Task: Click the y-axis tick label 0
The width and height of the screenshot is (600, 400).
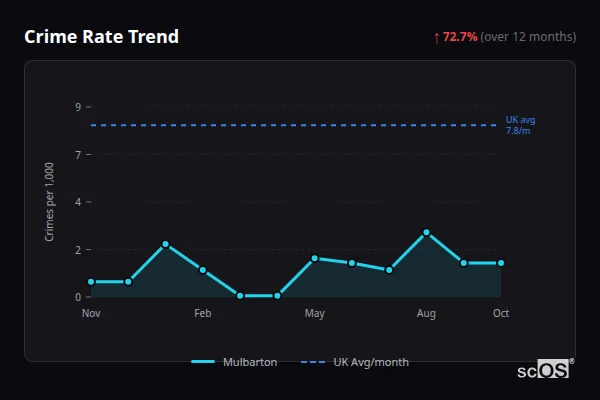Action: click(78, 297)
